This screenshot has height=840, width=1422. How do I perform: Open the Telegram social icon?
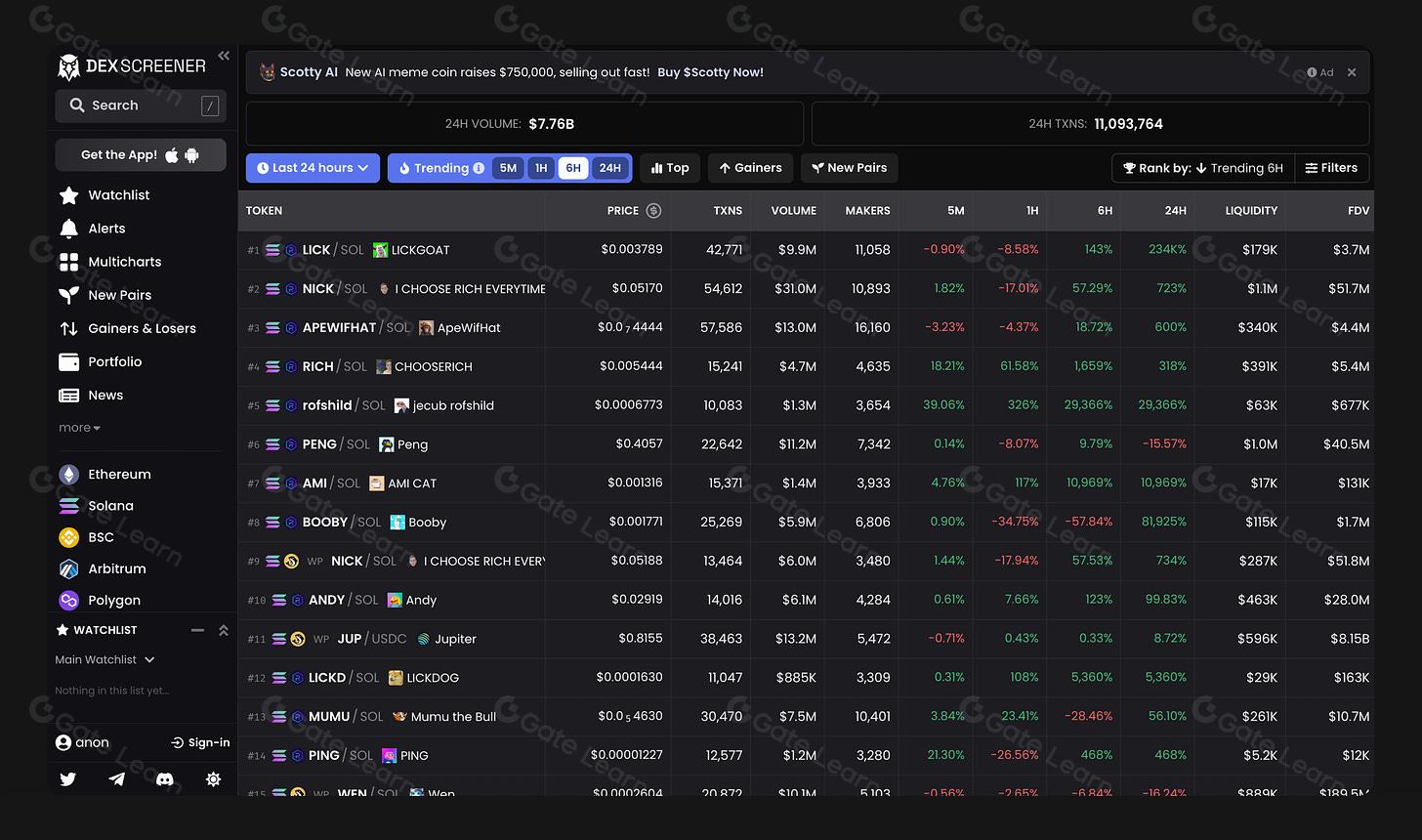point(116,778)
